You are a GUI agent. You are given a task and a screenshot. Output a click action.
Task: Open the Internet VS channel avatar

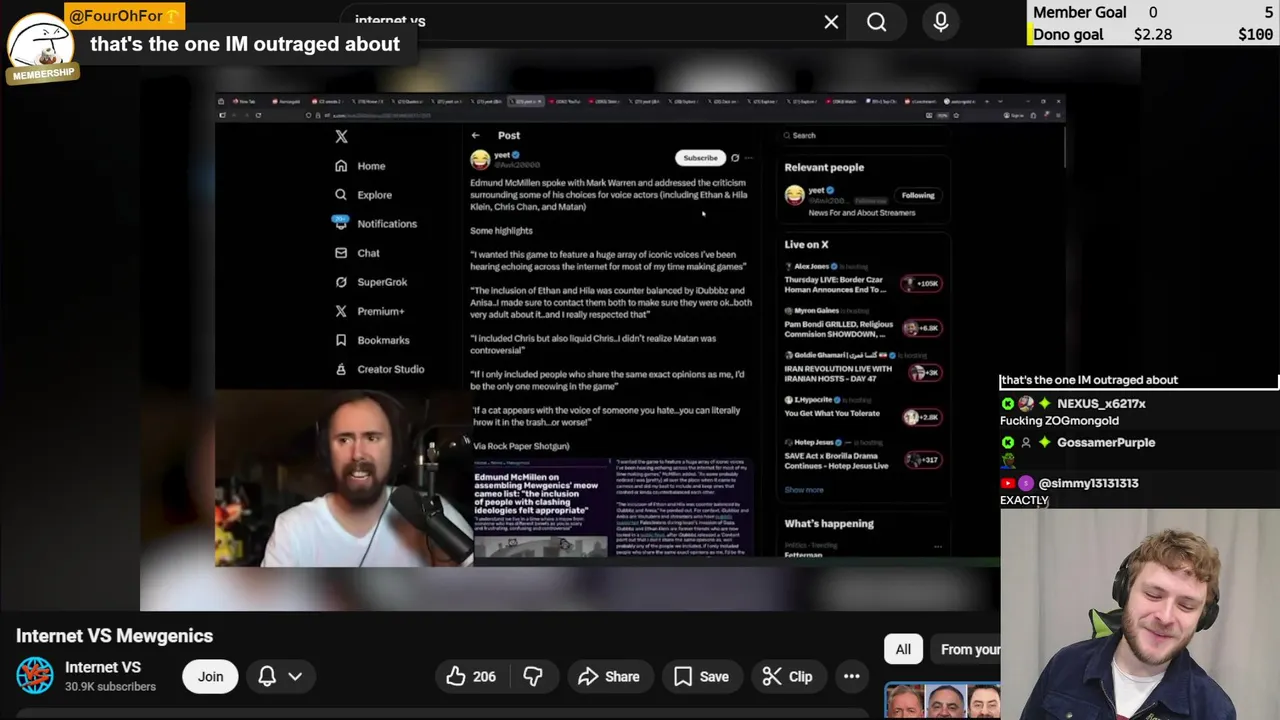coord(34,676)
